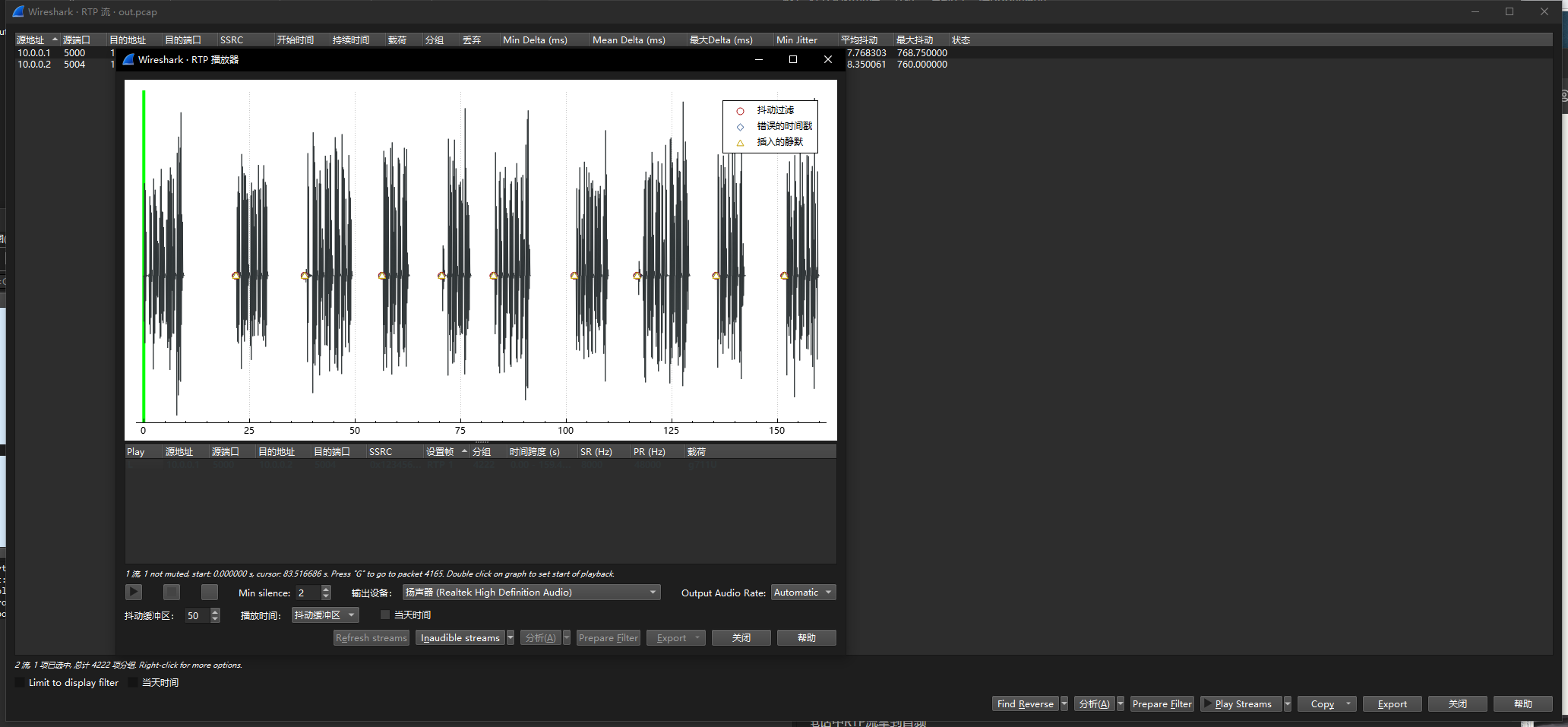
Task: Enable 当天时间 checkbox in RTP player
Action: click(385, 615)
